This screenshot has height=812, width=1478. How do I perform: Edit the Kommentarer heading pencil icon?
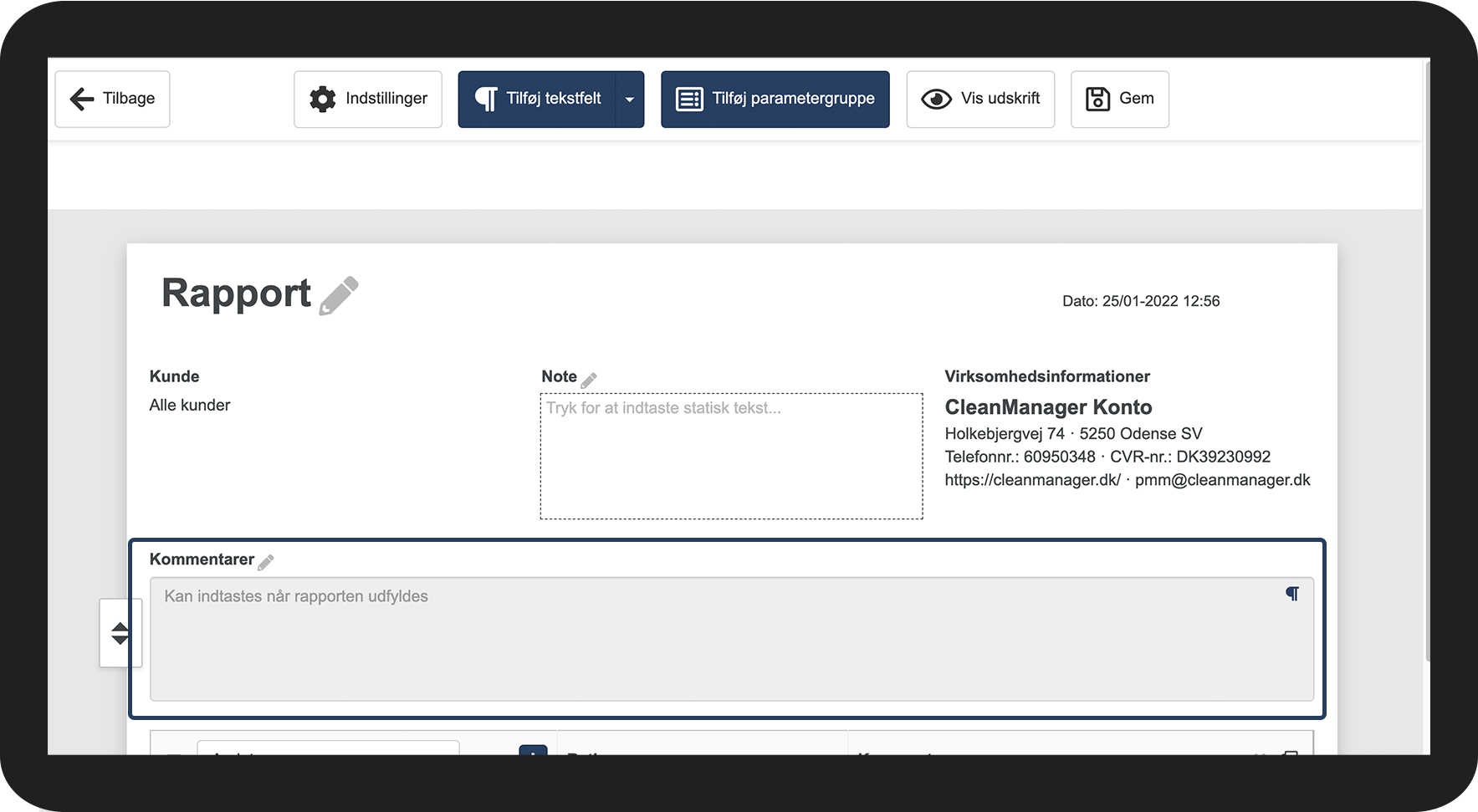click(266, 562)
